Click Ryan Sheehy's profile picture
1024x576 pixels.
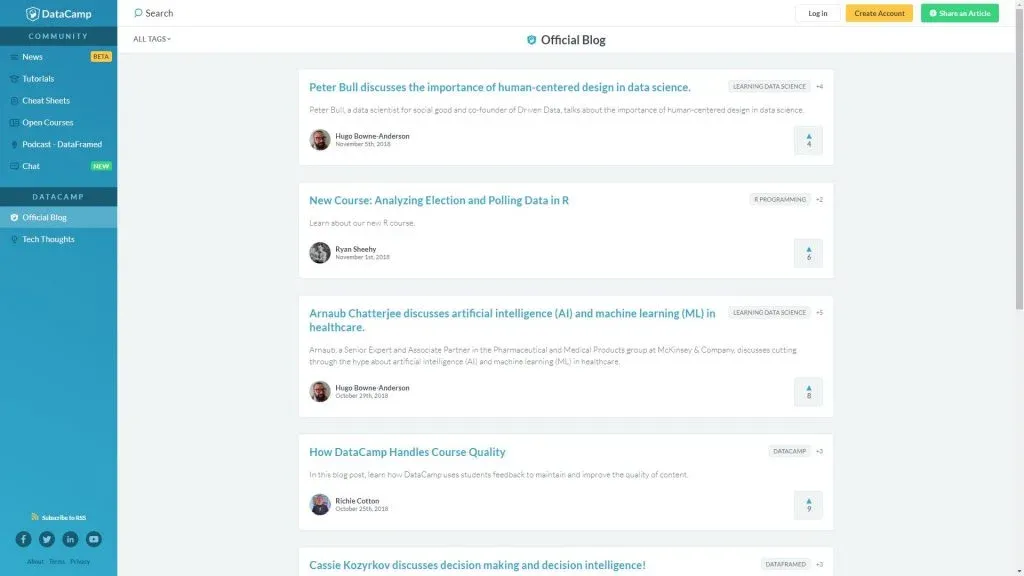(x=320, y=253)
